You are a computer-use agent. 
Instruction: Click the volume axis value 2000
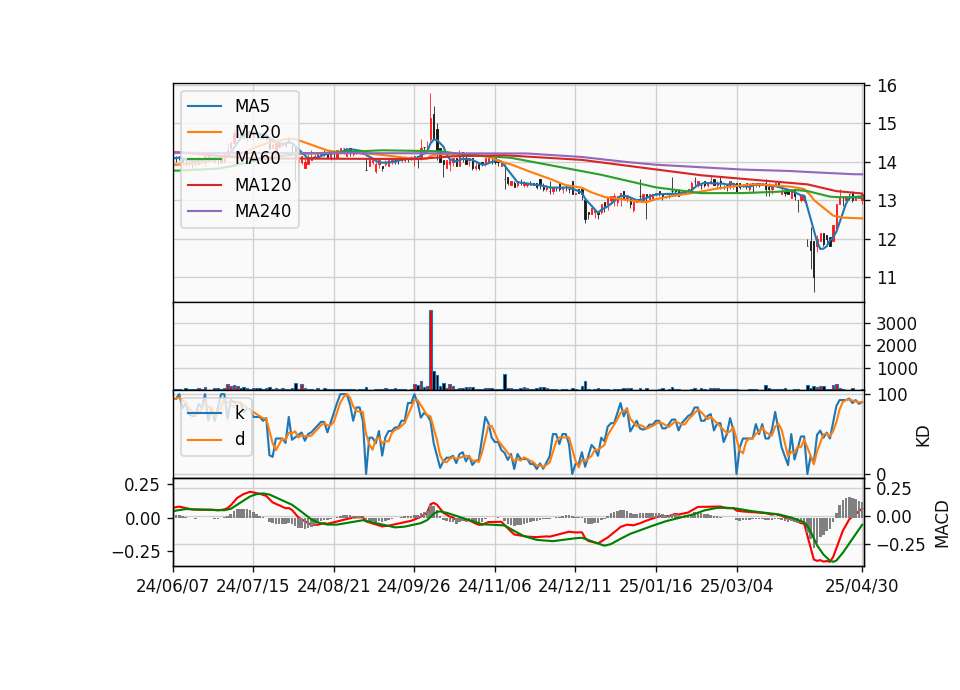click(896, 347)
